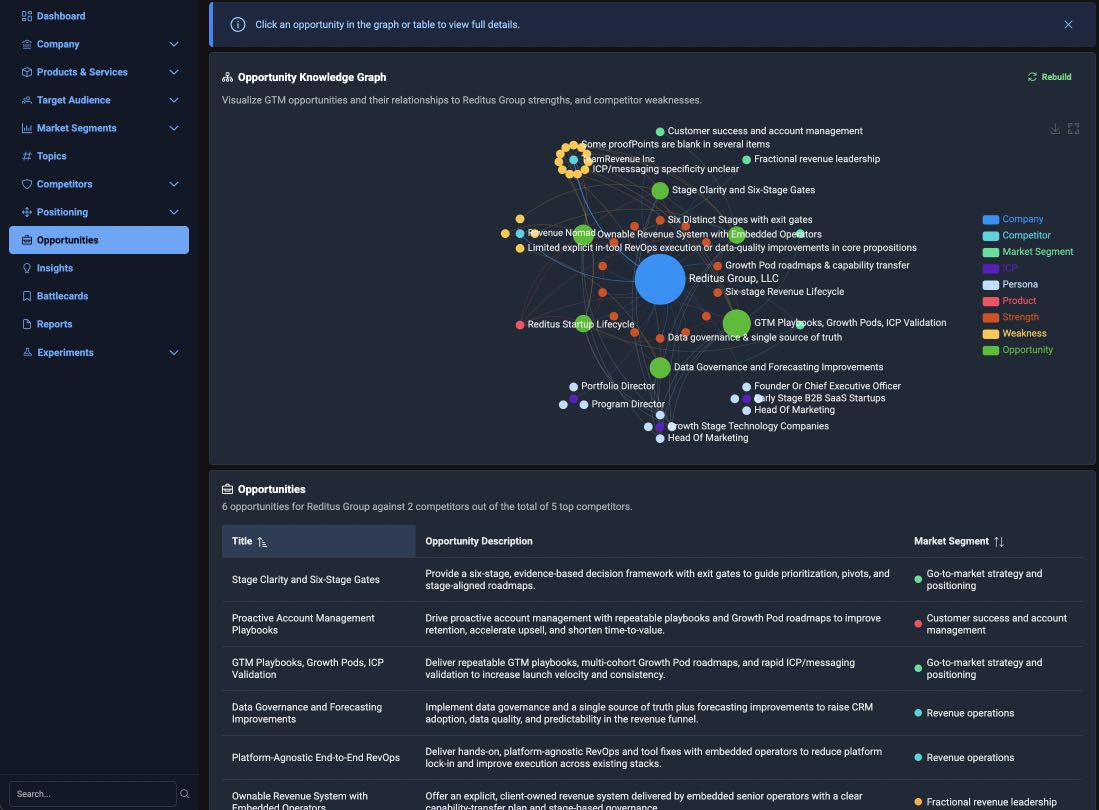This screenshot has height=810, width=1099.
Task: Open Stage Clarity and Six-Stage Gates row
Action: [x=652, y=579]
